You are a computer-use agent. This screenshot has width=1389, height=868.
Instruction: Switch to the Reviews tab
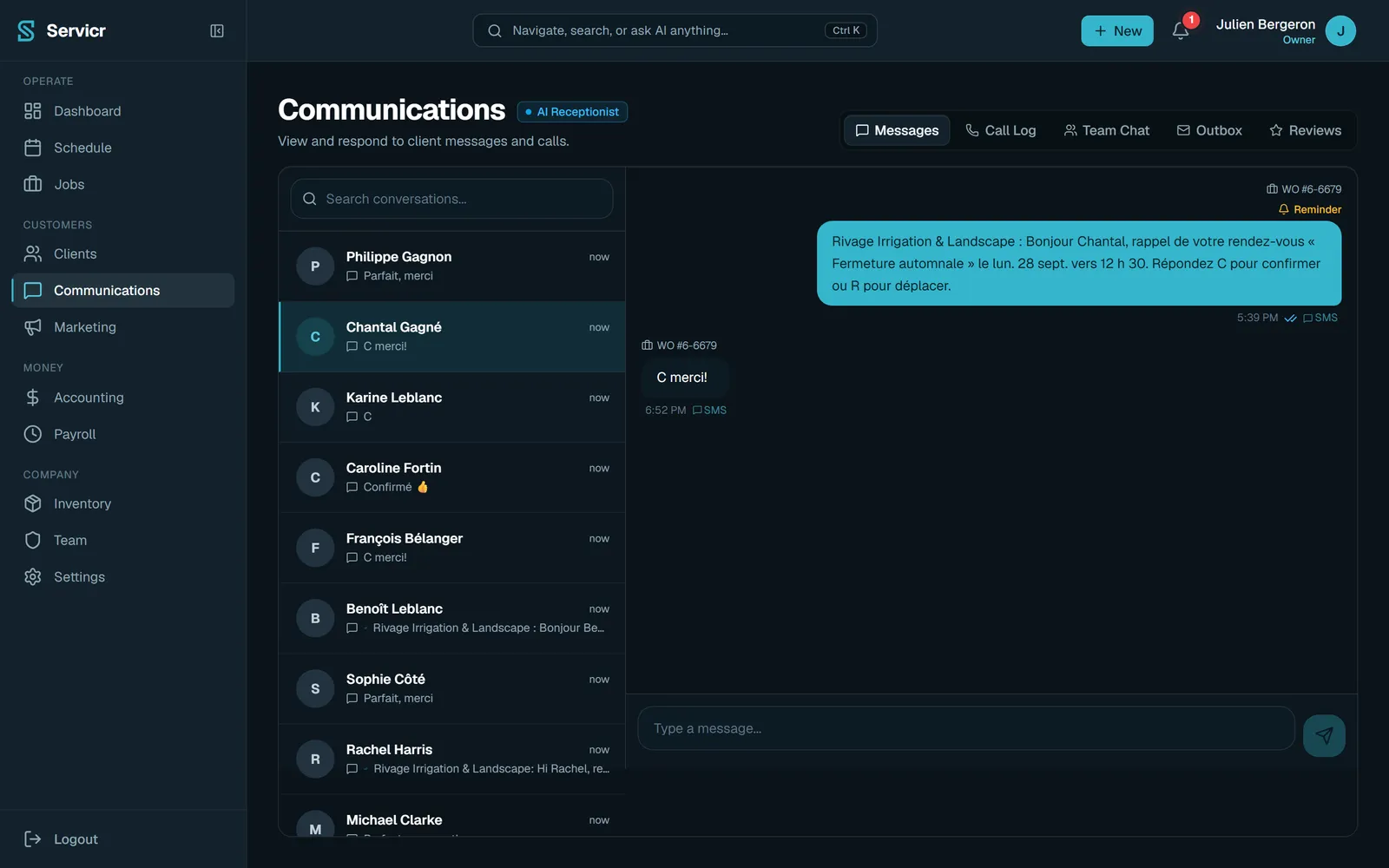pos(1305,130)
